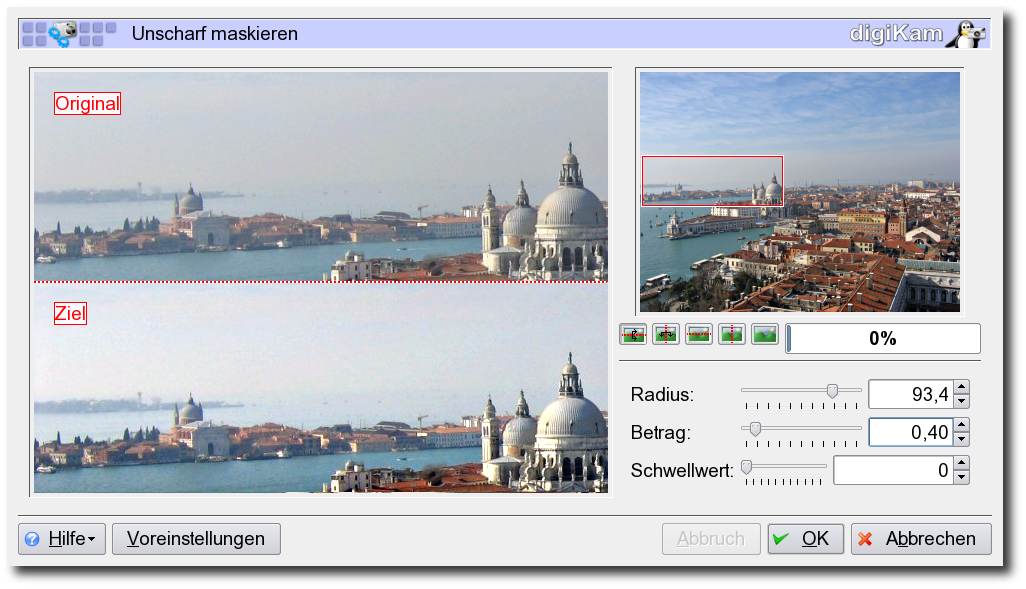Choose horizontal dashed-line split preview without arrows
This screenshot has width=1026, height=589.
point(699,335)
